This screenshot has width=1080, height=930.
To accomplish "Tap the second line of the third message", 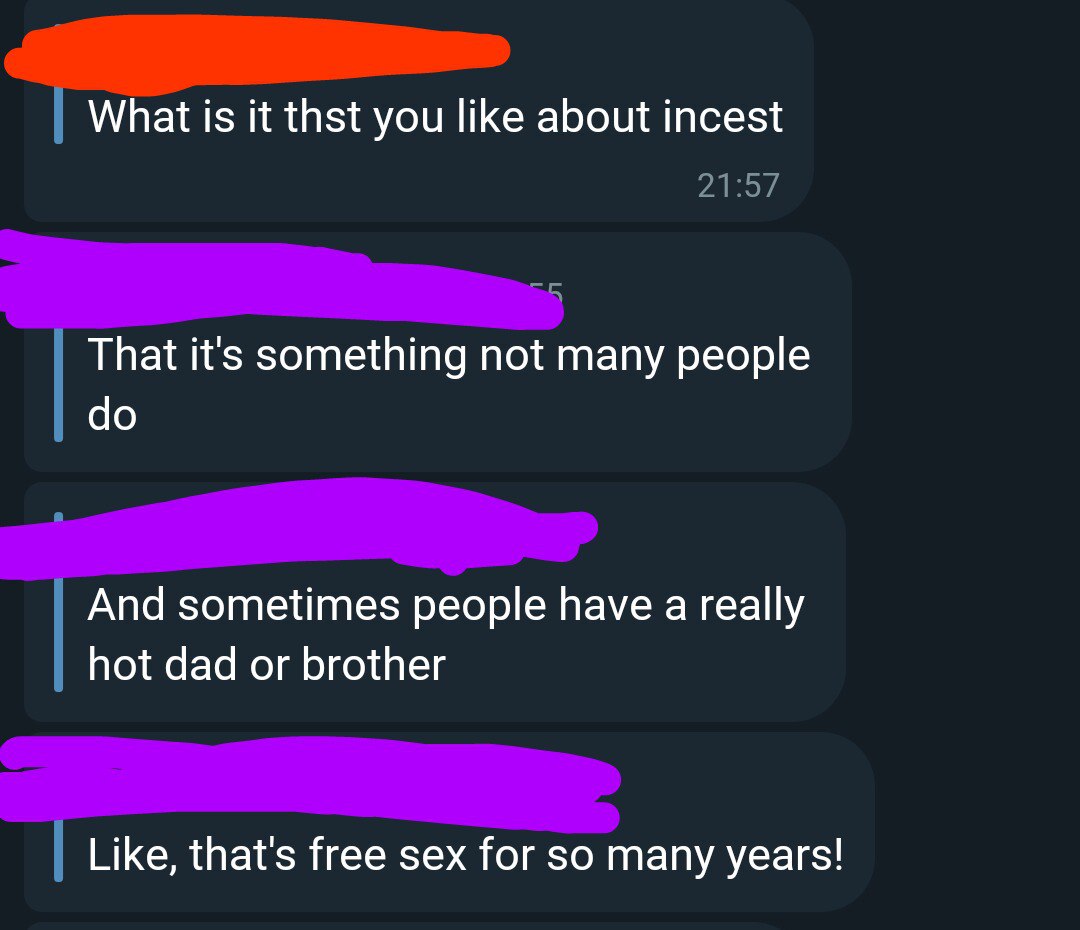I will tap(266, 664).
